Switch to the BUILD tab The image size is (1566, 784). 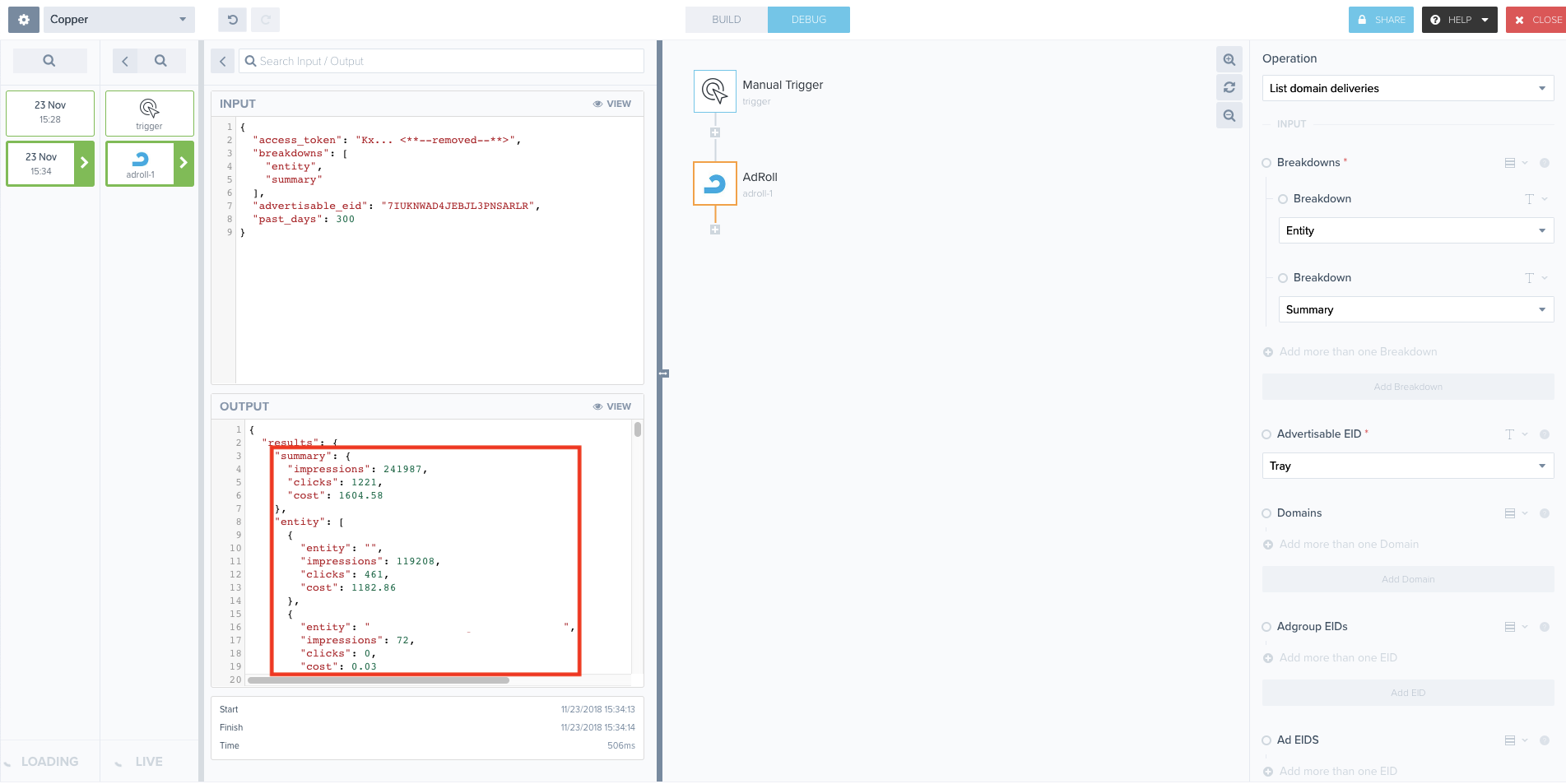point(726,19)
